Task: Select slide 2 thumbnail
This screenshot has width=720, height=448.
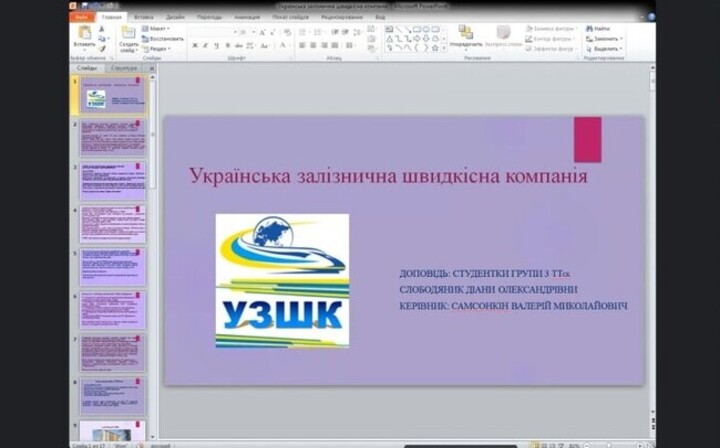Action: (x=113, y=138)
